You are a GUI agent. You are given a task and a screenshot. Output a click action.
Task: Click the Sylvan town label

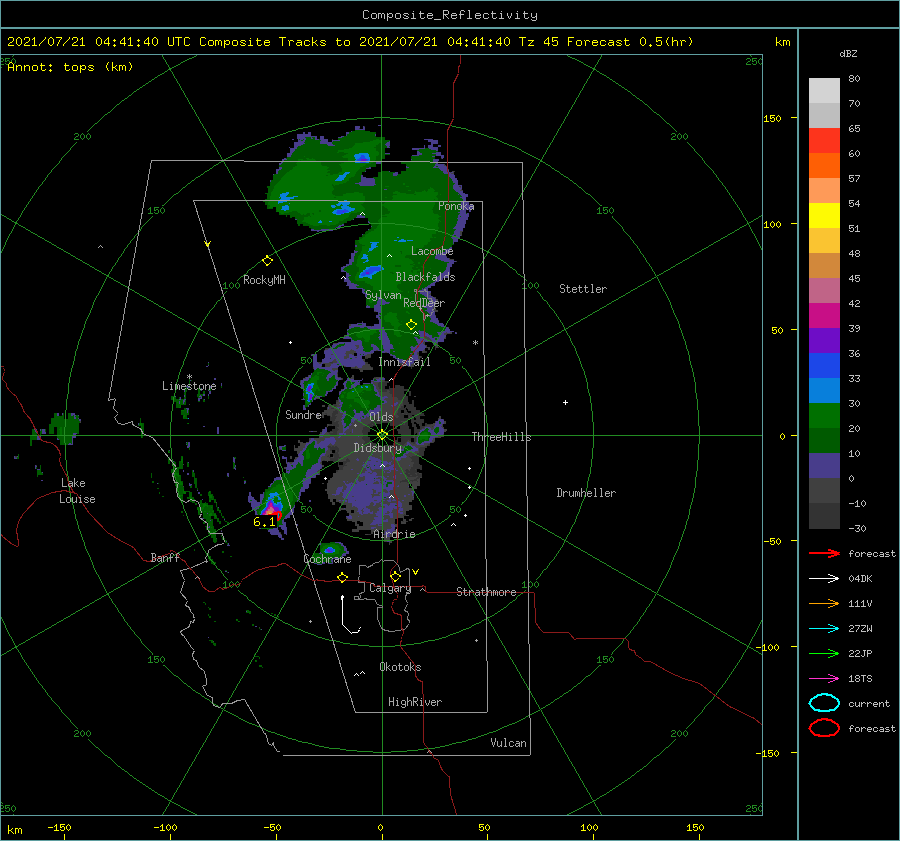383,295
